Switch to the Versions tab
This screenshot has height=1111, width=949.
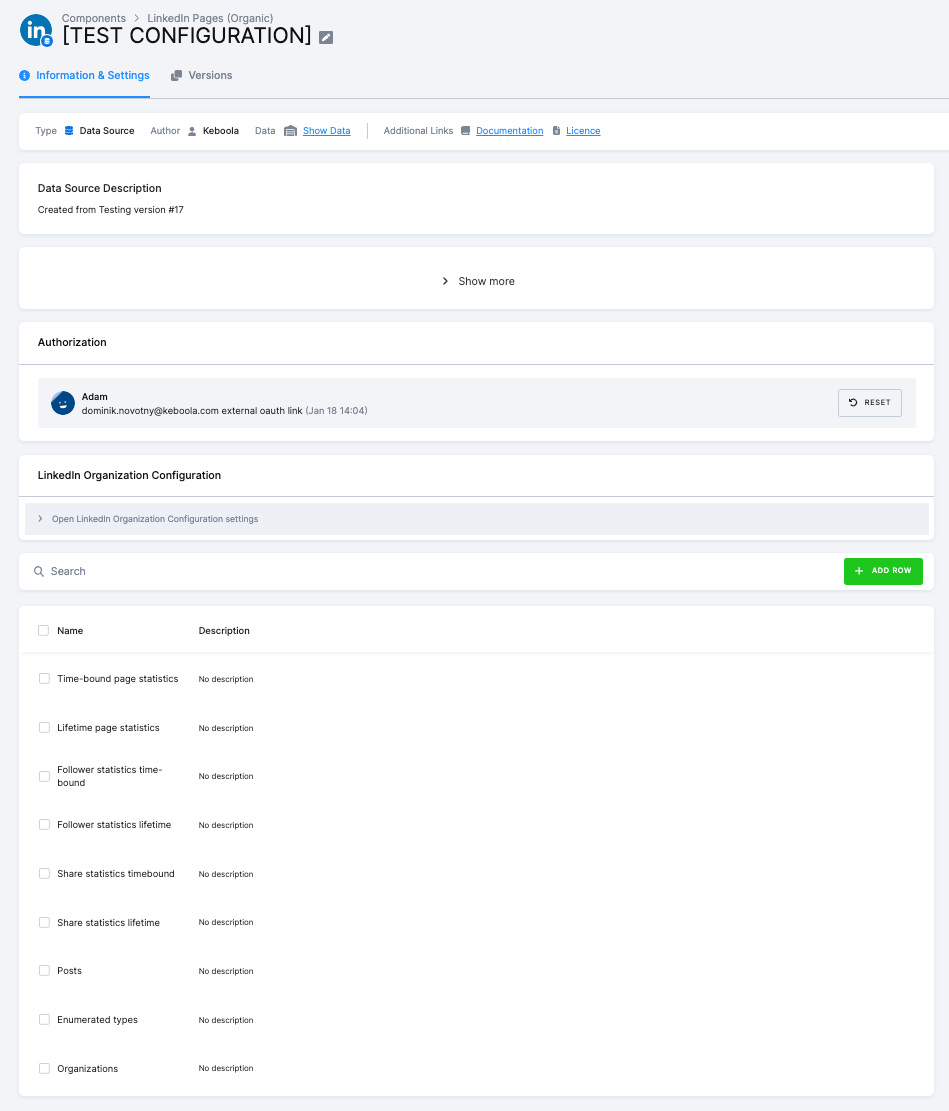202,75
